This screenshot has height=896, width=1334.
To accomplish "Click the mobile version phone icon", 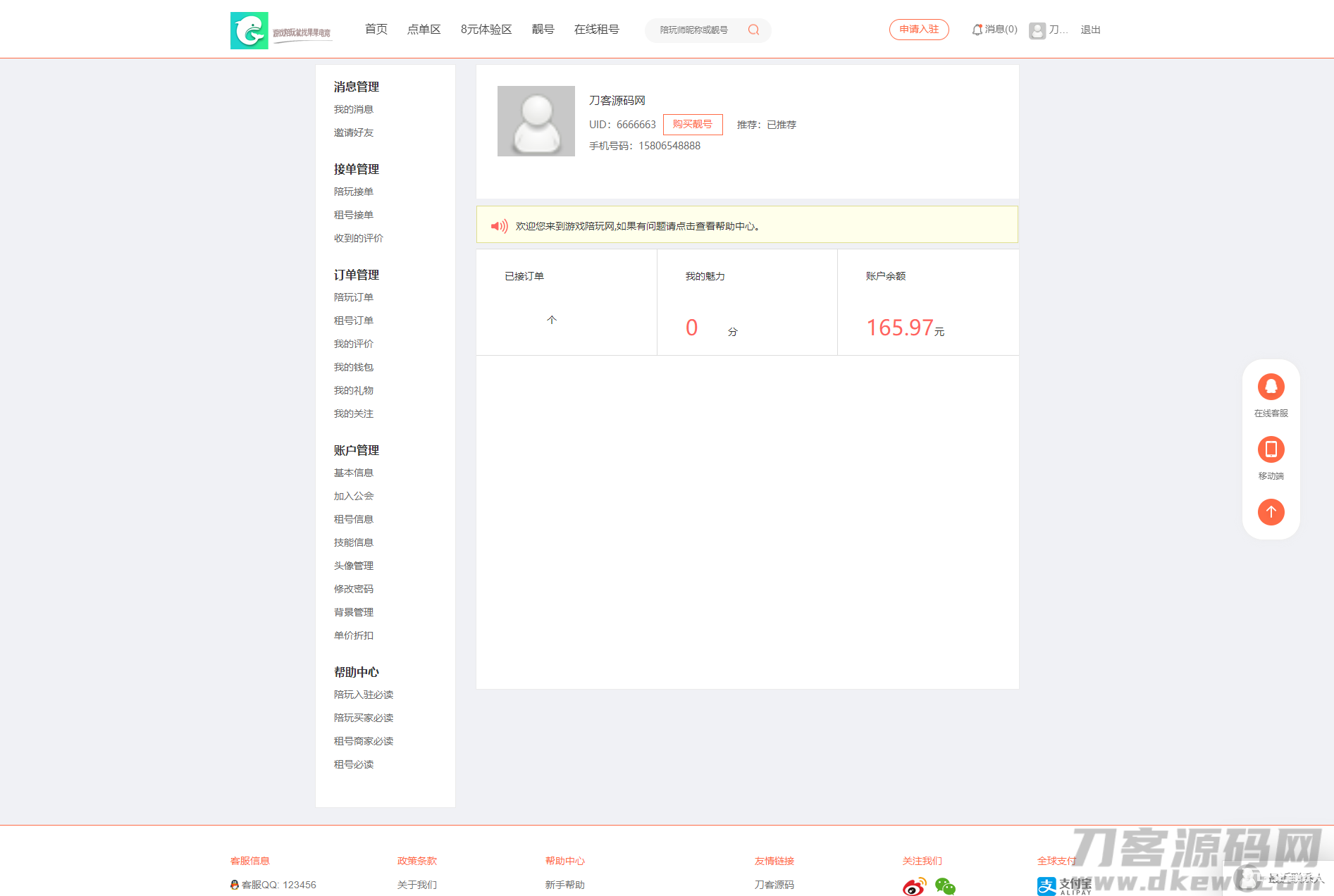I will [1271, 449].
